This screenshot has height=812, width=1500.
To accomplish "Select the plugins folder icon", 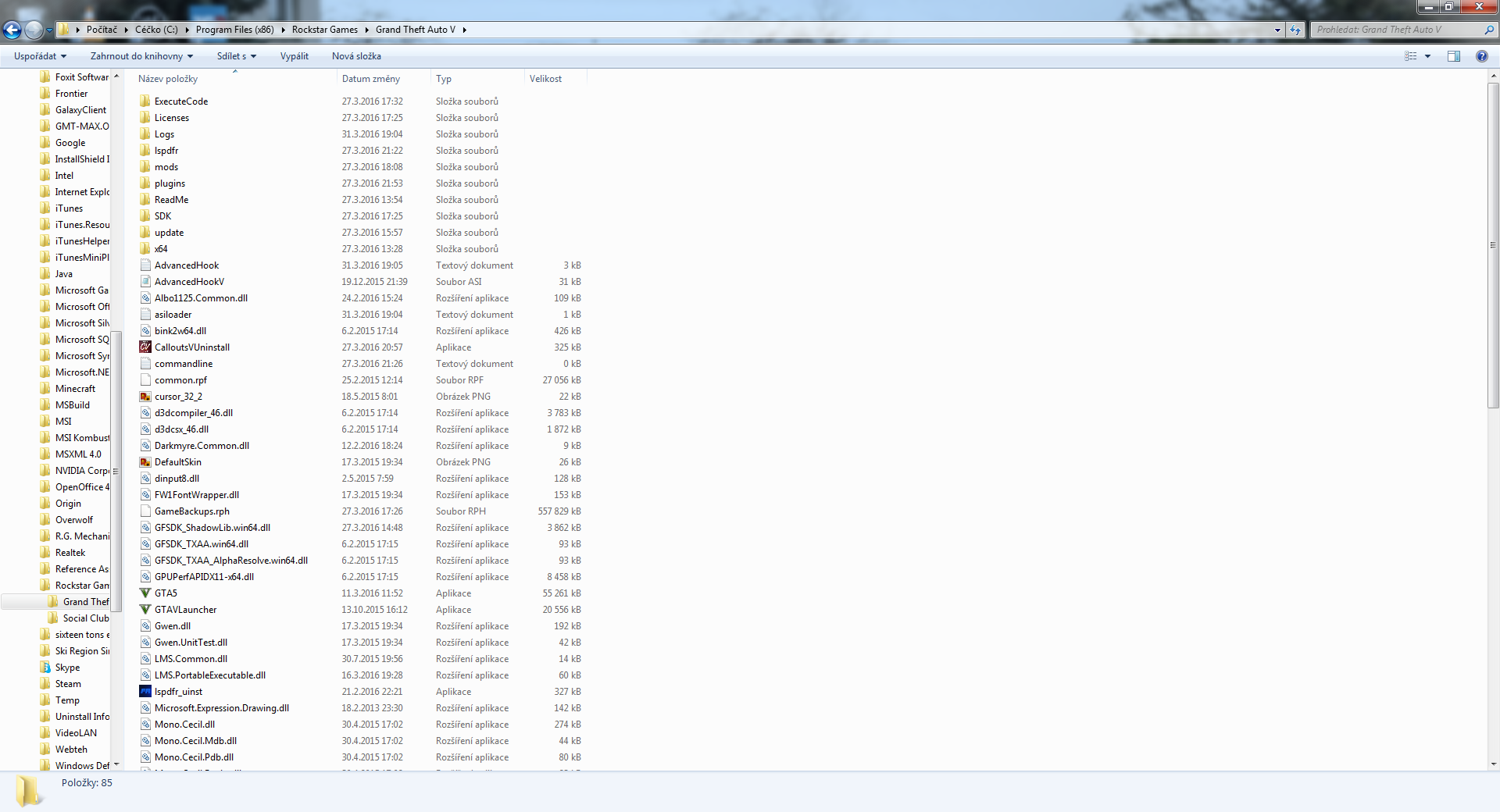I will coord(145,183).
